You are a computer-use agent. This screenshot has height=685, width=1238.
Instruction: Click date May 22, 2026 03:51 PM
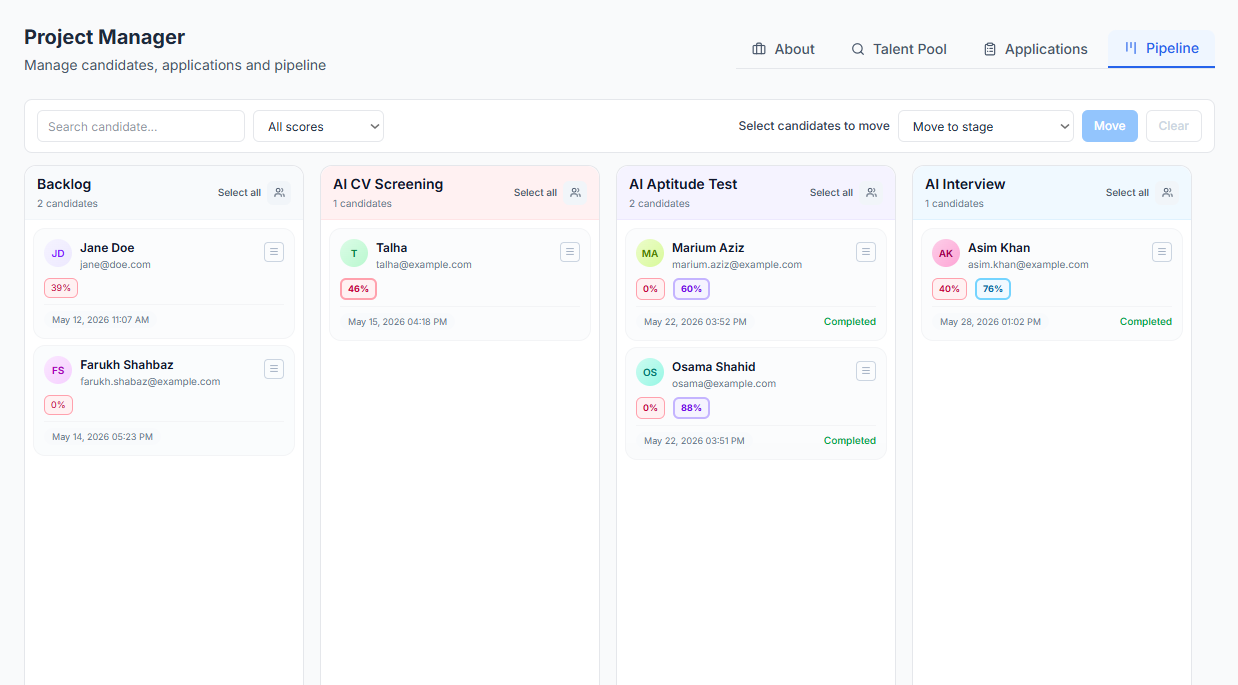(x=695, y=441)
